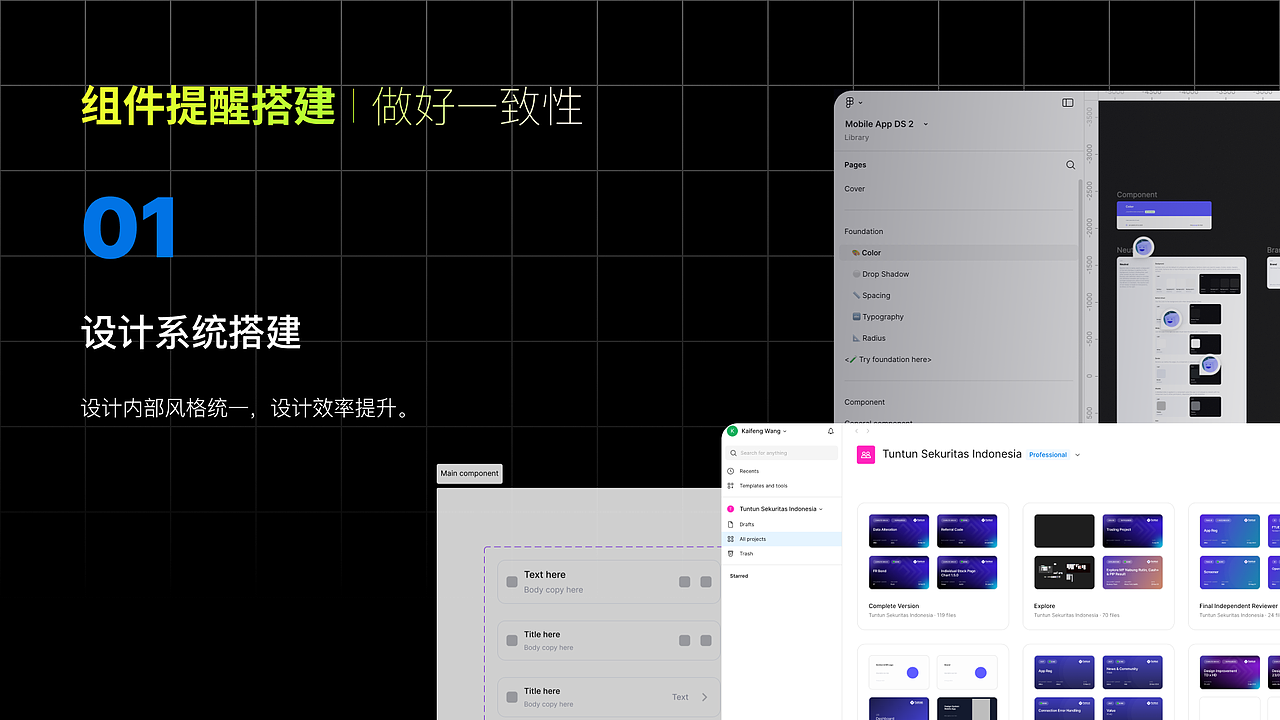Click the pink team icon beside Tuntun Sekuritas Indonesia
This screenshot has width=1280, height=720.
[x=866, y=454]
